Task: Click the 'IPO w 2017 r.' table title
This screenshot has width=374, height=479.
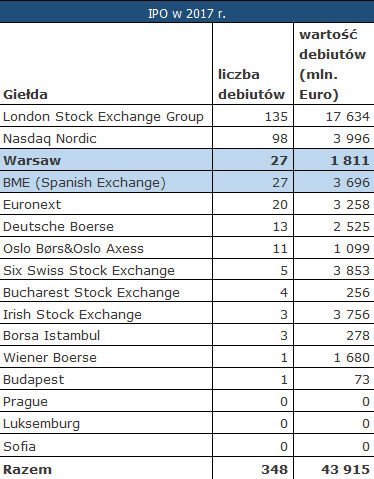Action: pos(187,13)
